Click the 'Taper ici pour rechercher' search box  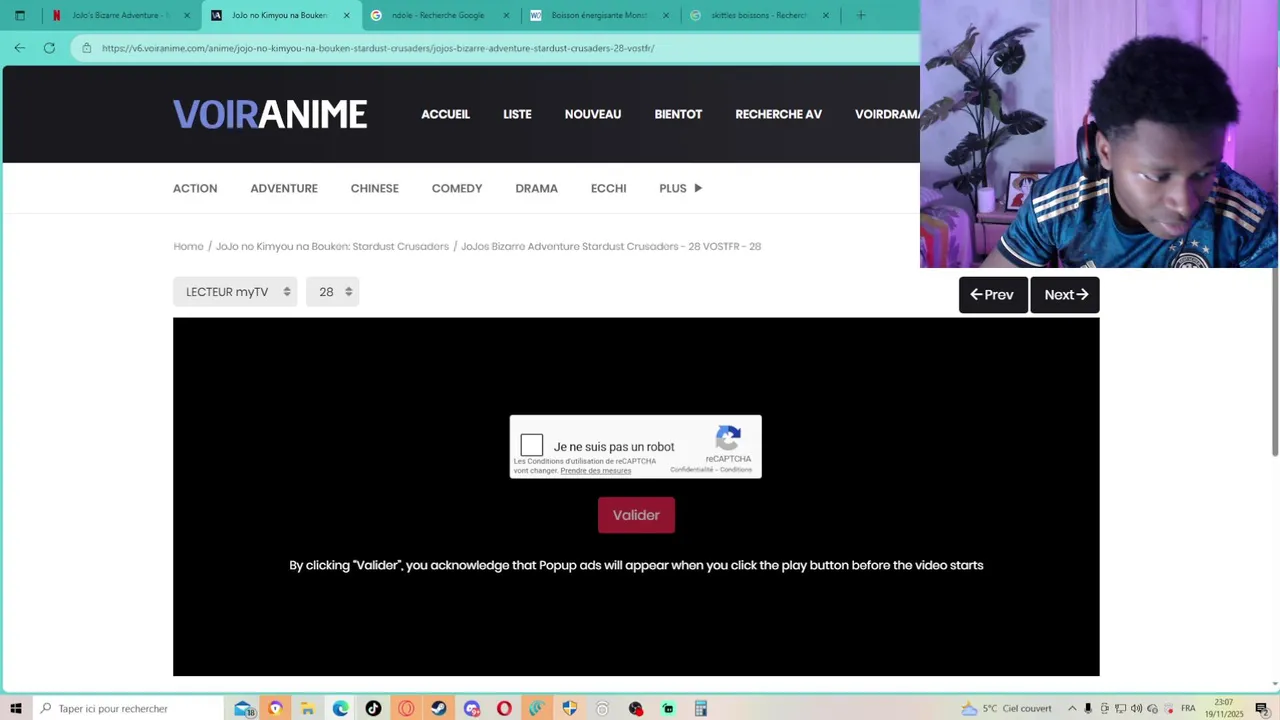pos(126,708)
